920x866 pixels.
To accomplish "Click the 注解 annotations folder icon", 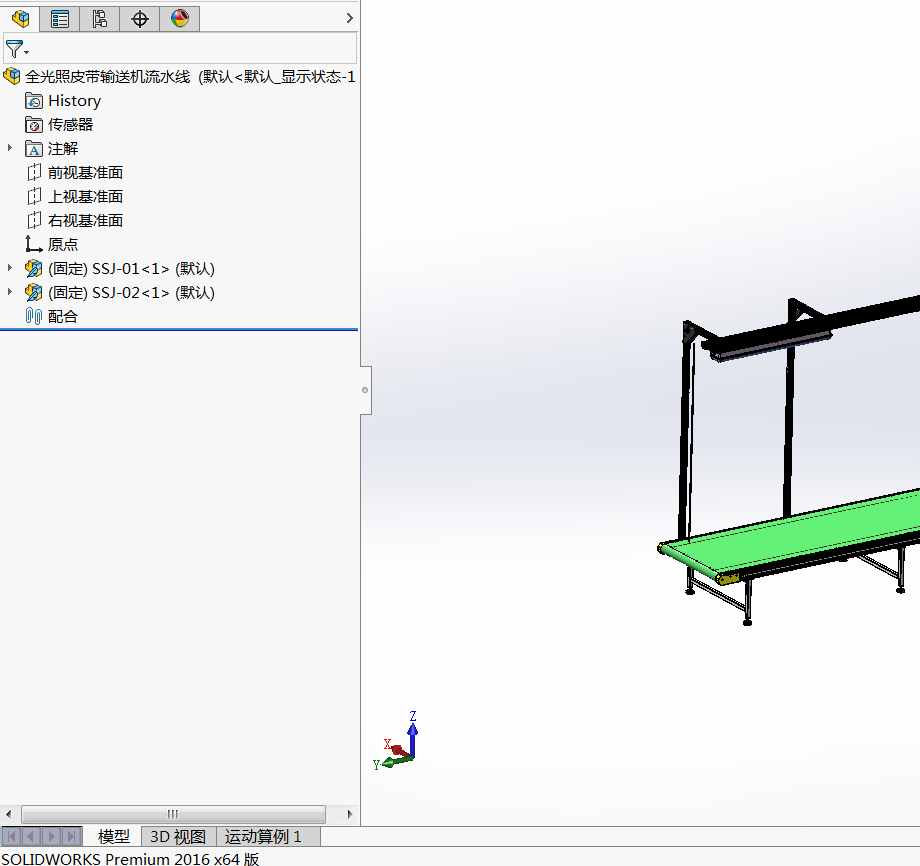I will click(34, 149).
